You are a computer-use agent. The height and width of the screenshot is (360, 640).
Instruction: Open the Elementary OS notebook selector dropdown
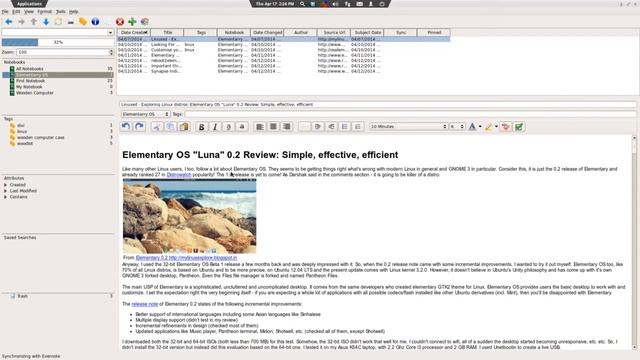click(x=145, y=114)
